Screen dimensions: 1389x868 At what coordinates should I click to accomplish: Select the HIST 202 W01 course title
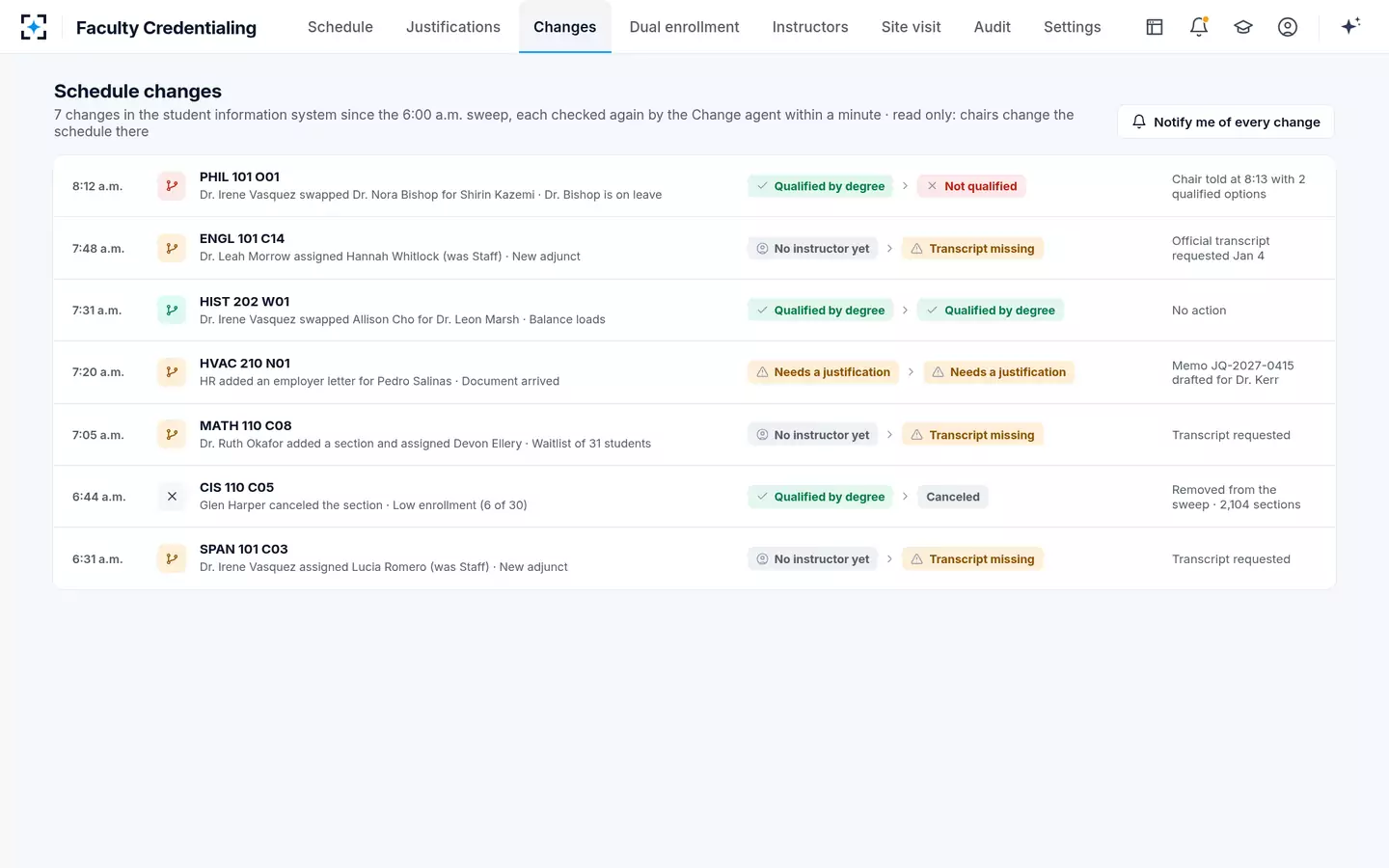pyautogui.click(x=244, y=302)
